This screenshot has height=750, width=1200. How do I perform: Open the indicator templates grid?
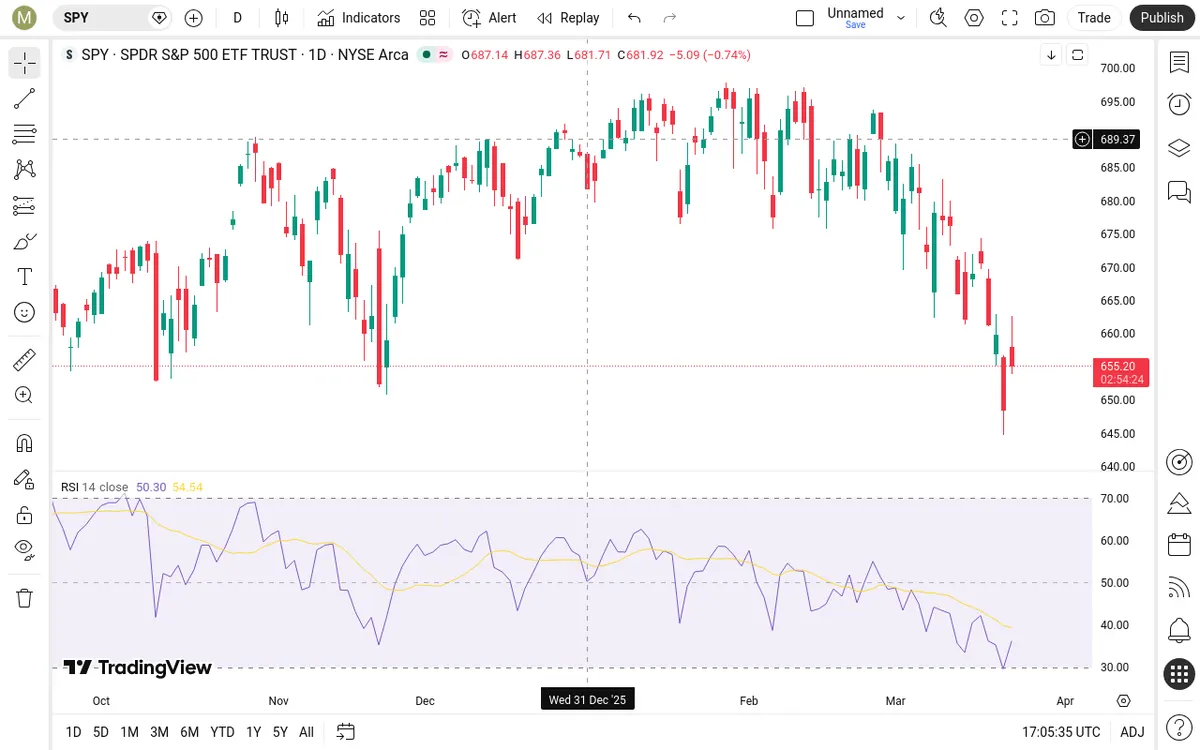(x=428, y=17)
